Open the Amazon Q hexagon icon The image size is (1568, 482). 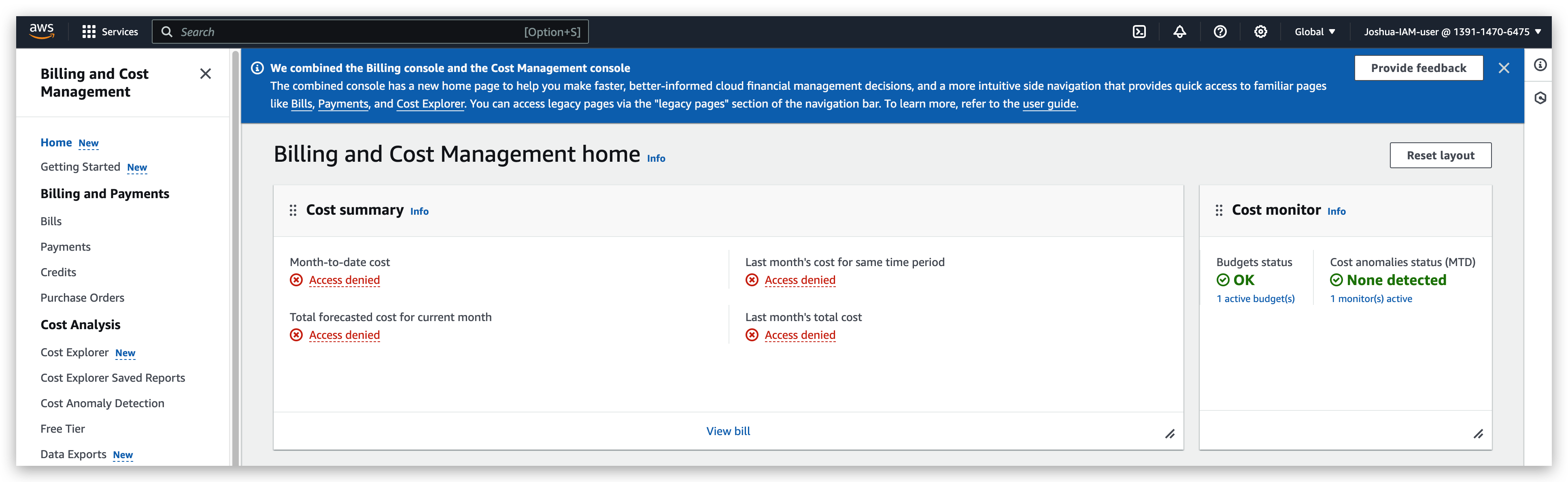pos(1541,98)
